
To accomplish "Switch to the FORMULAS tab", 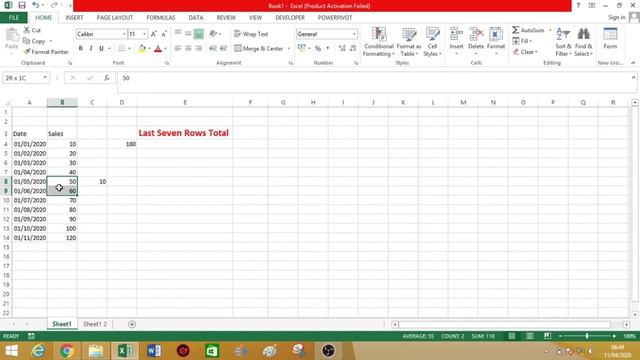I will pyautogui.click(x=161, y=18).
